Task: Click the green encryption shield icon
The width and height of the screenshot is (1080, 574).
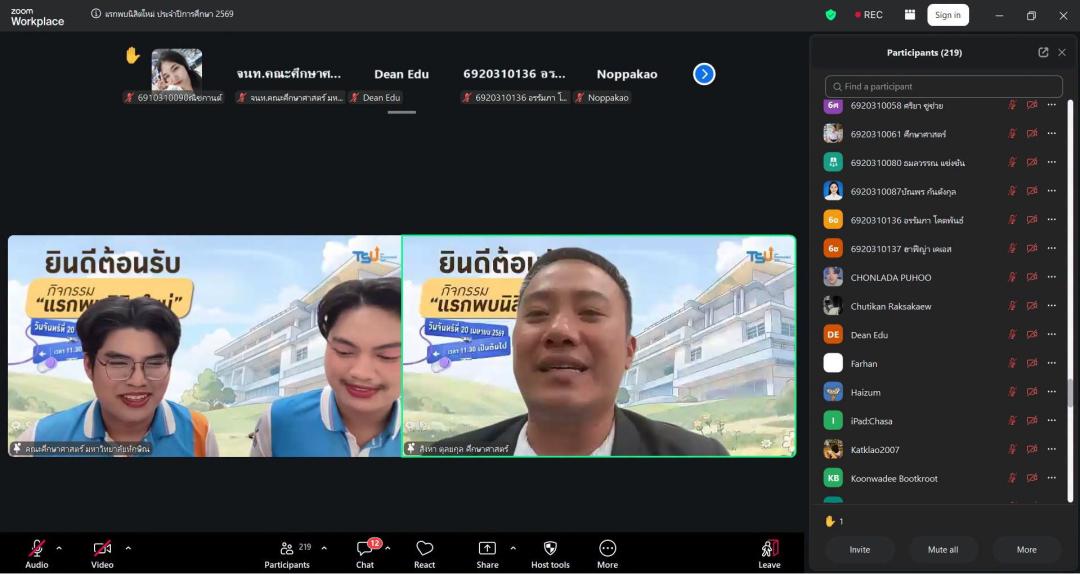Action: click(x=830, y=15)
